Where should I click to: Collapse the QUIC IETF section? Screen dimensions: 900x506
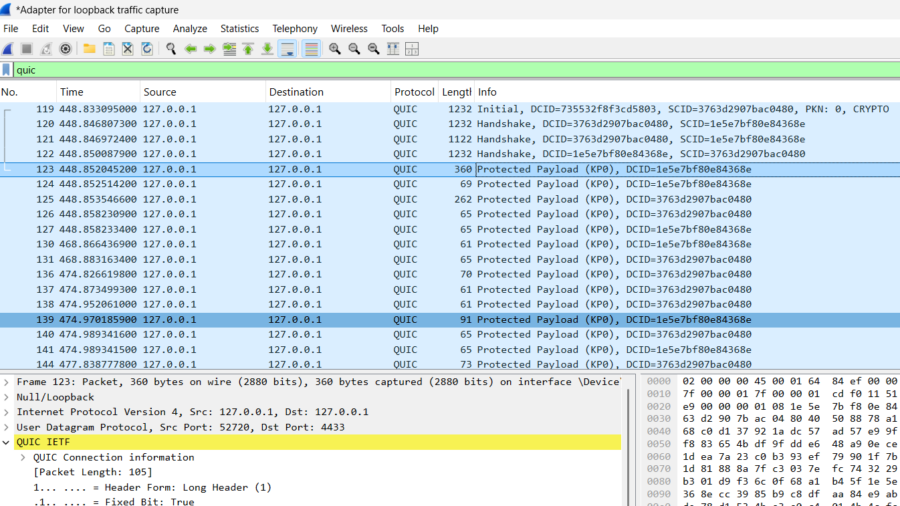pyautogui.click(x=6, y=442)
